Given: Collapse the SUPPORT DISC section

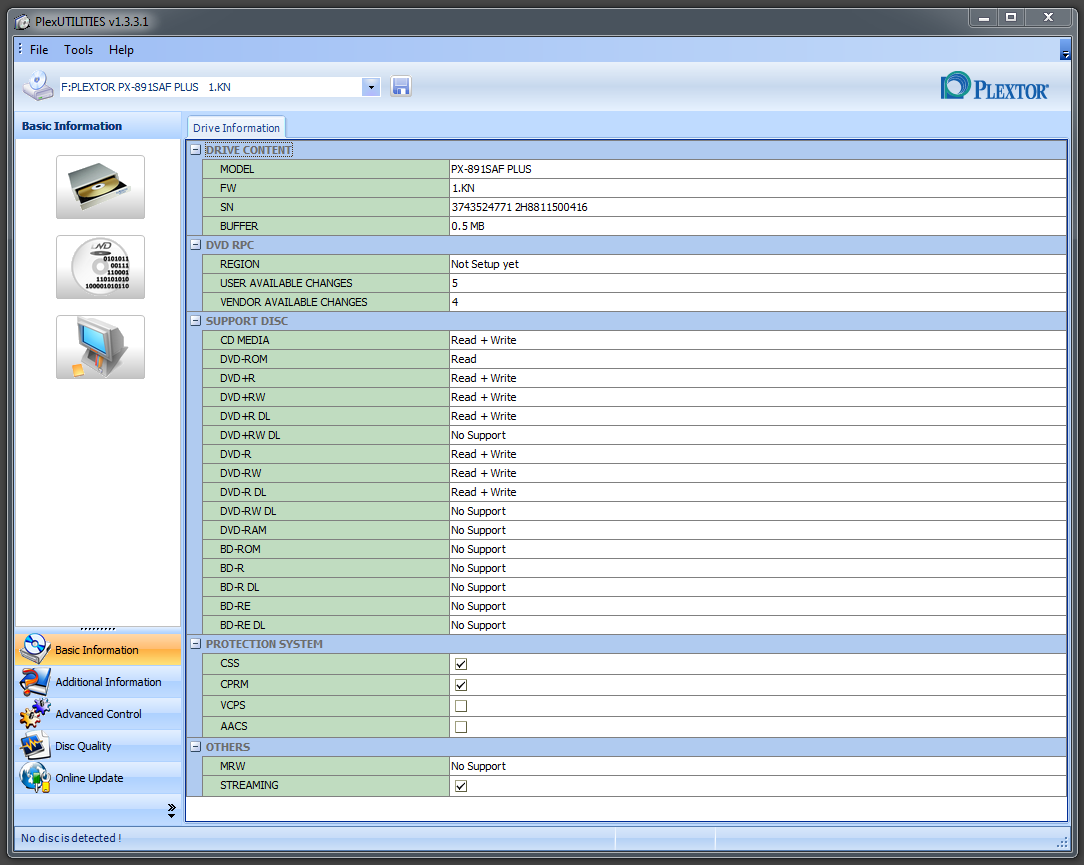Looking at the screenshot, I should click(196, 321).
